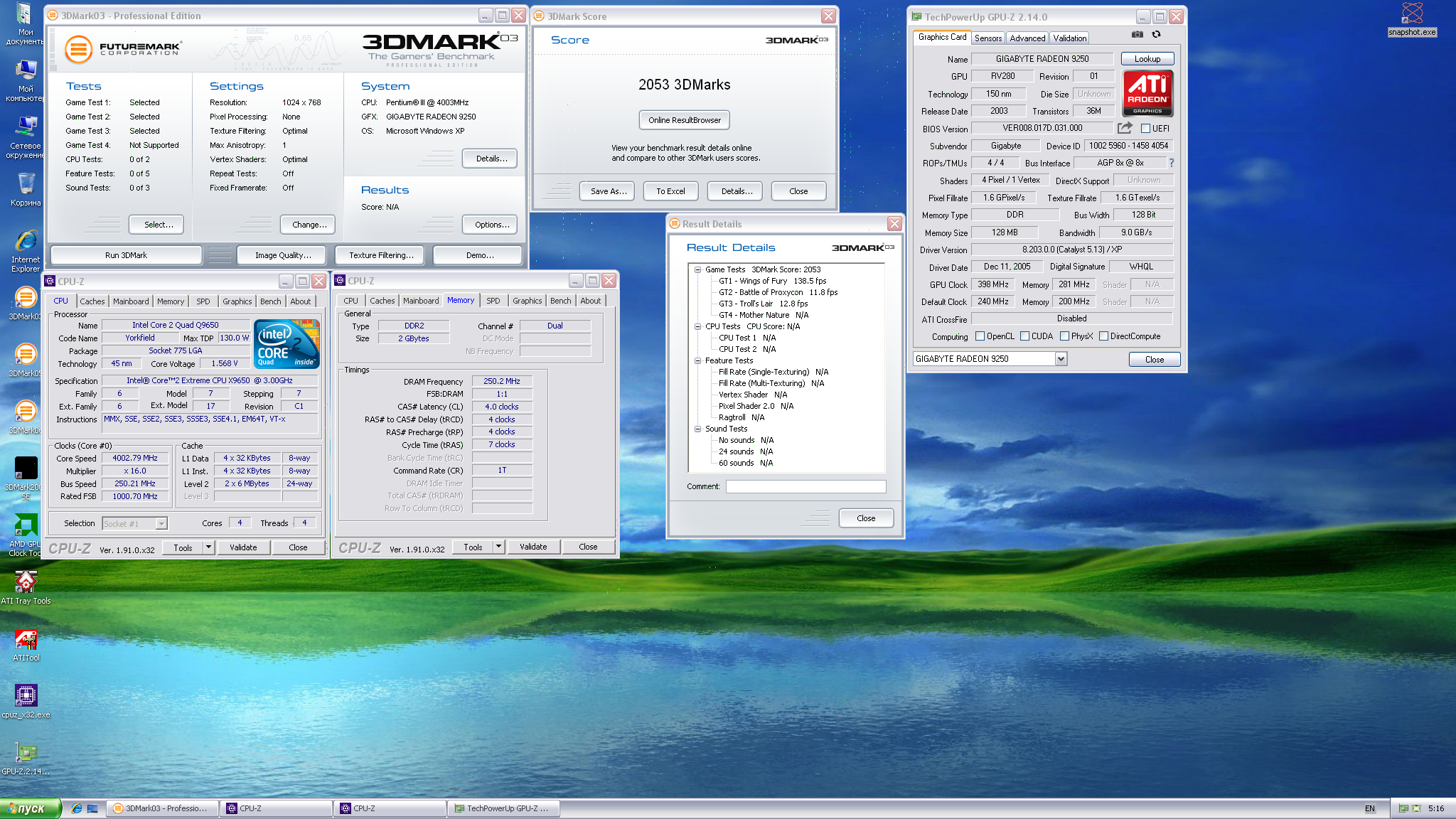Open the SPD tab in right CPU-Z window
Image resolution: width=1456 pixels, height=819 pixels.
tap(493, 301)
